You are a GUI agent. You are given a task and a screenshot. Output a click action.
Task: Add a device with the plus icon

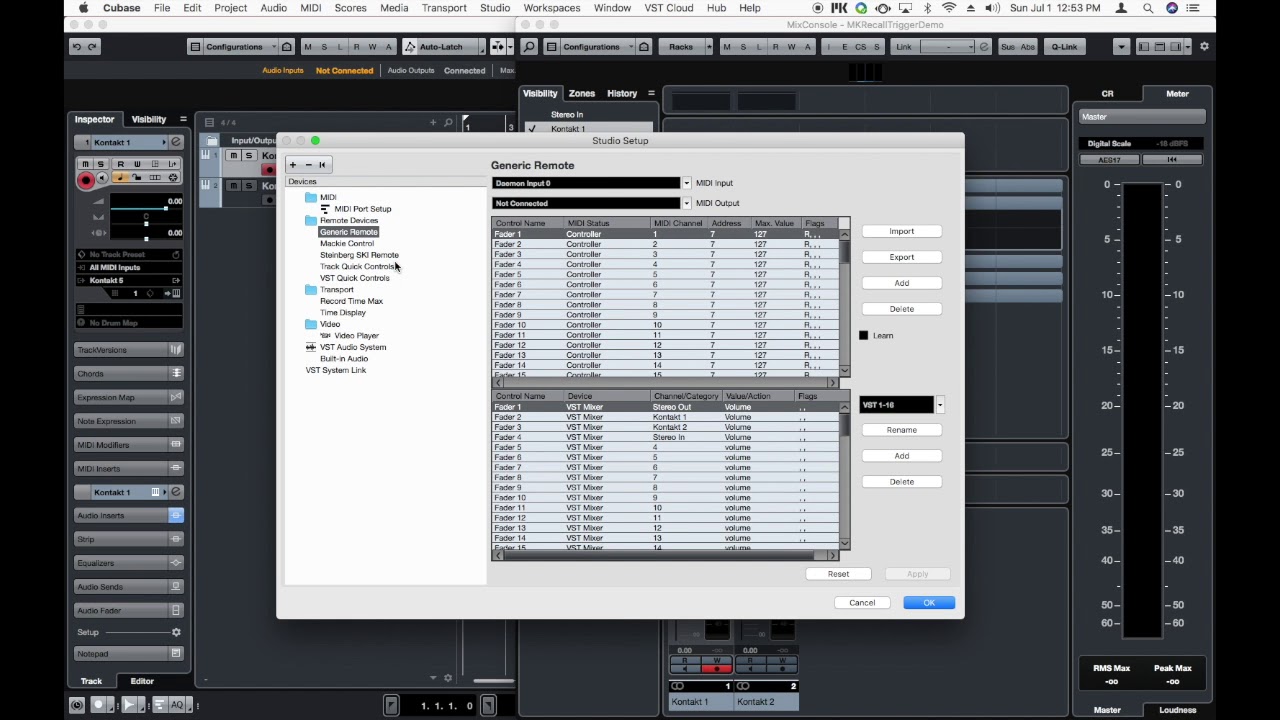pyautogui.click(x=293, y=164)
